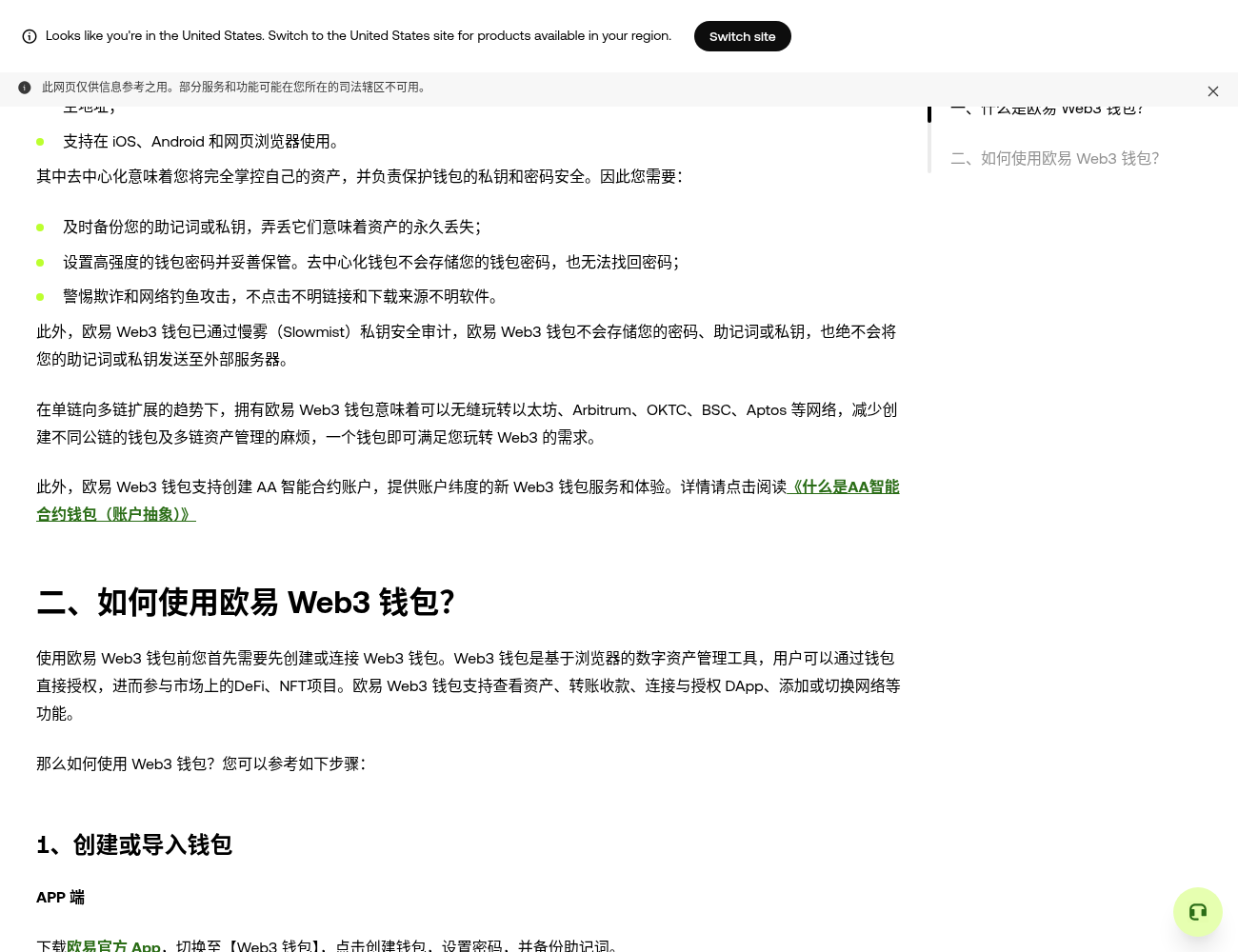Image resolution: width=1238 pixels, height=952 pixels.
Task: Select 一、什么是欧易 Web3 钱包 sidebar entry
Action: point(1047,109)
